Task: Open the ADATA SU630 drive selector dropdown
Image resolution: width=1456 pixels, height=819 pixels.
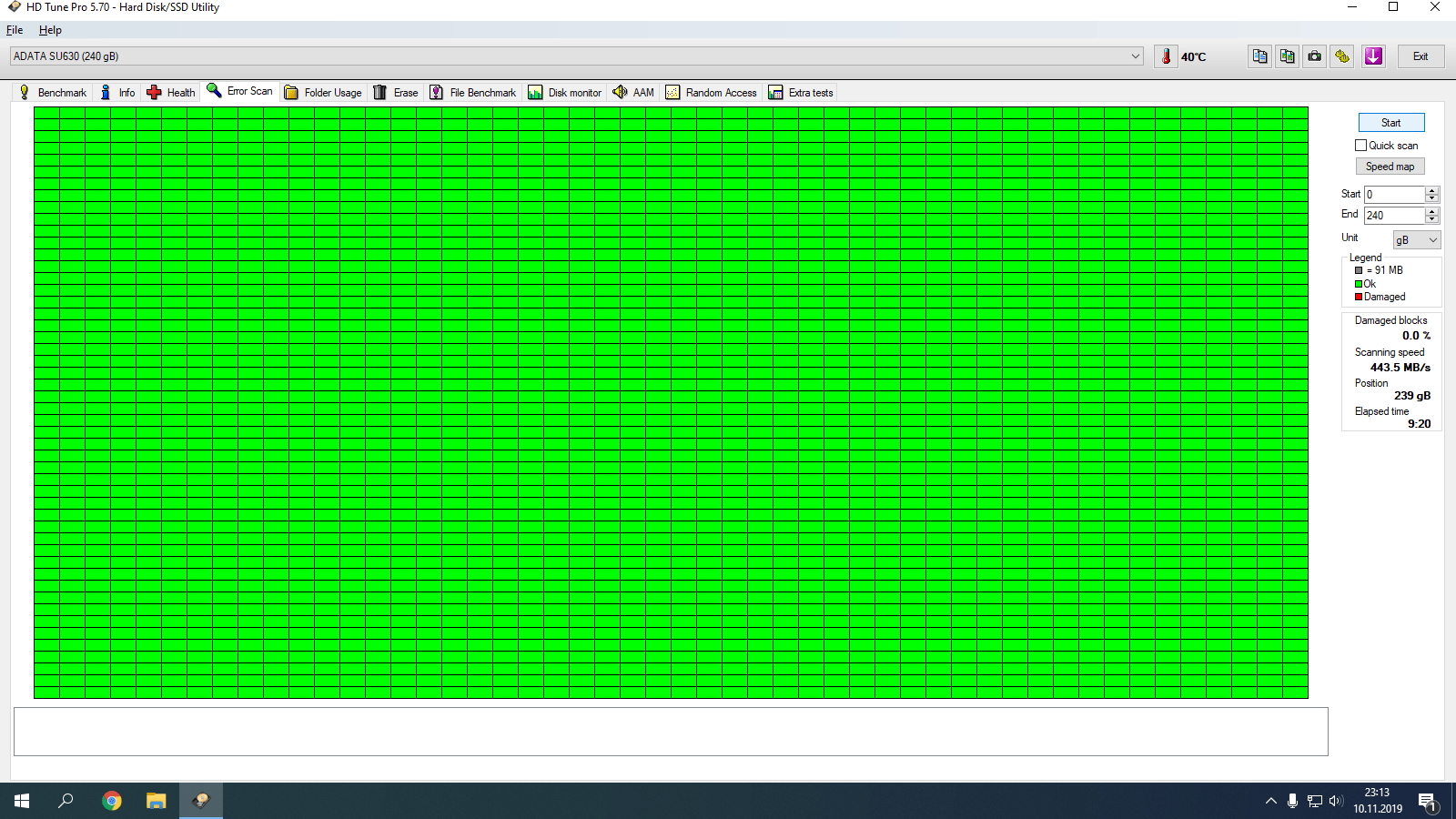Action: [x=576, y=56]
